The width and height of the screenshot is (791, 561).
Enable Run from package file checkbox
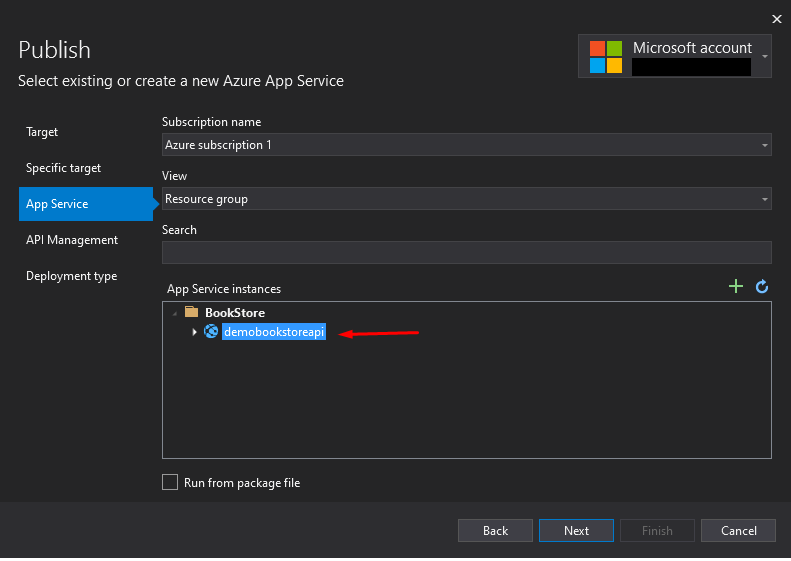[170, 482]
